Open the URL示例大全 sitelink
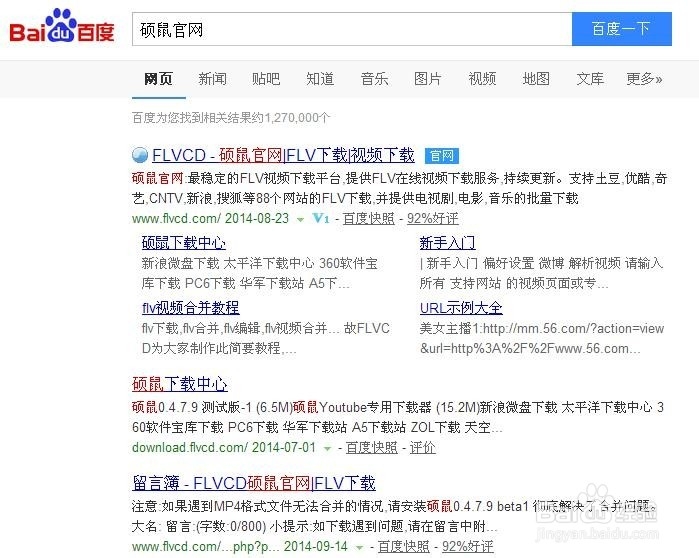The height and width of the screenshot is (558, 699). coord(461,308)
